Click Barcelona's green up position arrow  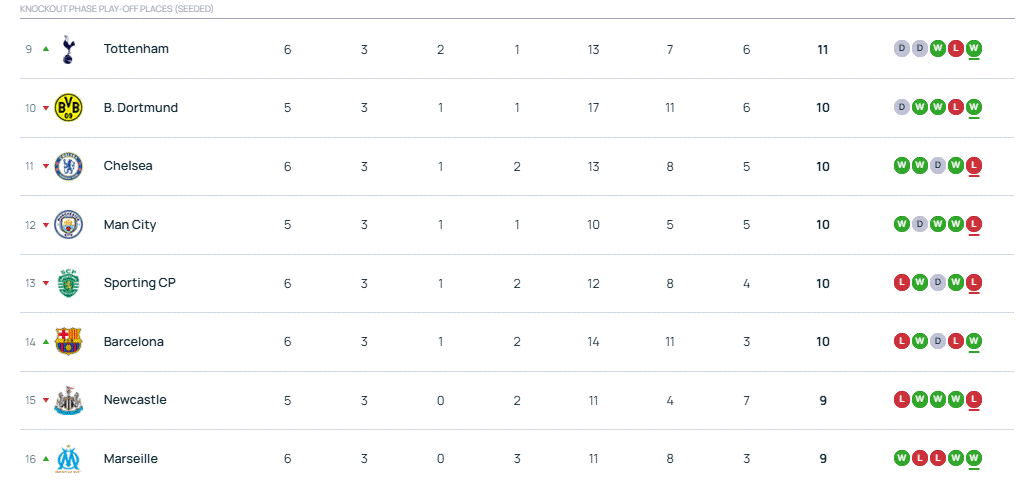point(46,342)
